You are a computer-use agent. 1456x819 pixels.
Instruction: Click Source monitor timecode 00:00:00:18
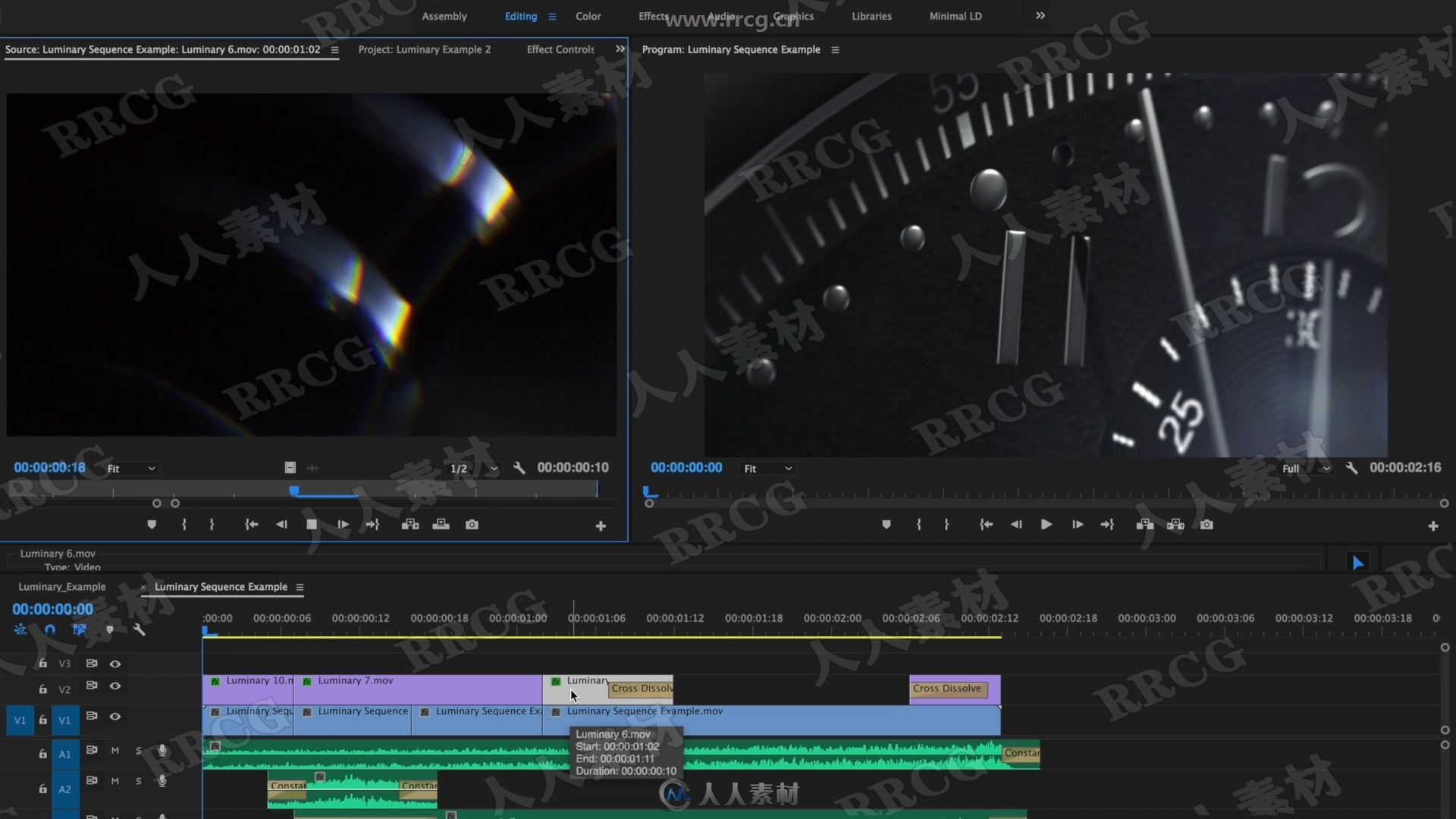point(50,468)
